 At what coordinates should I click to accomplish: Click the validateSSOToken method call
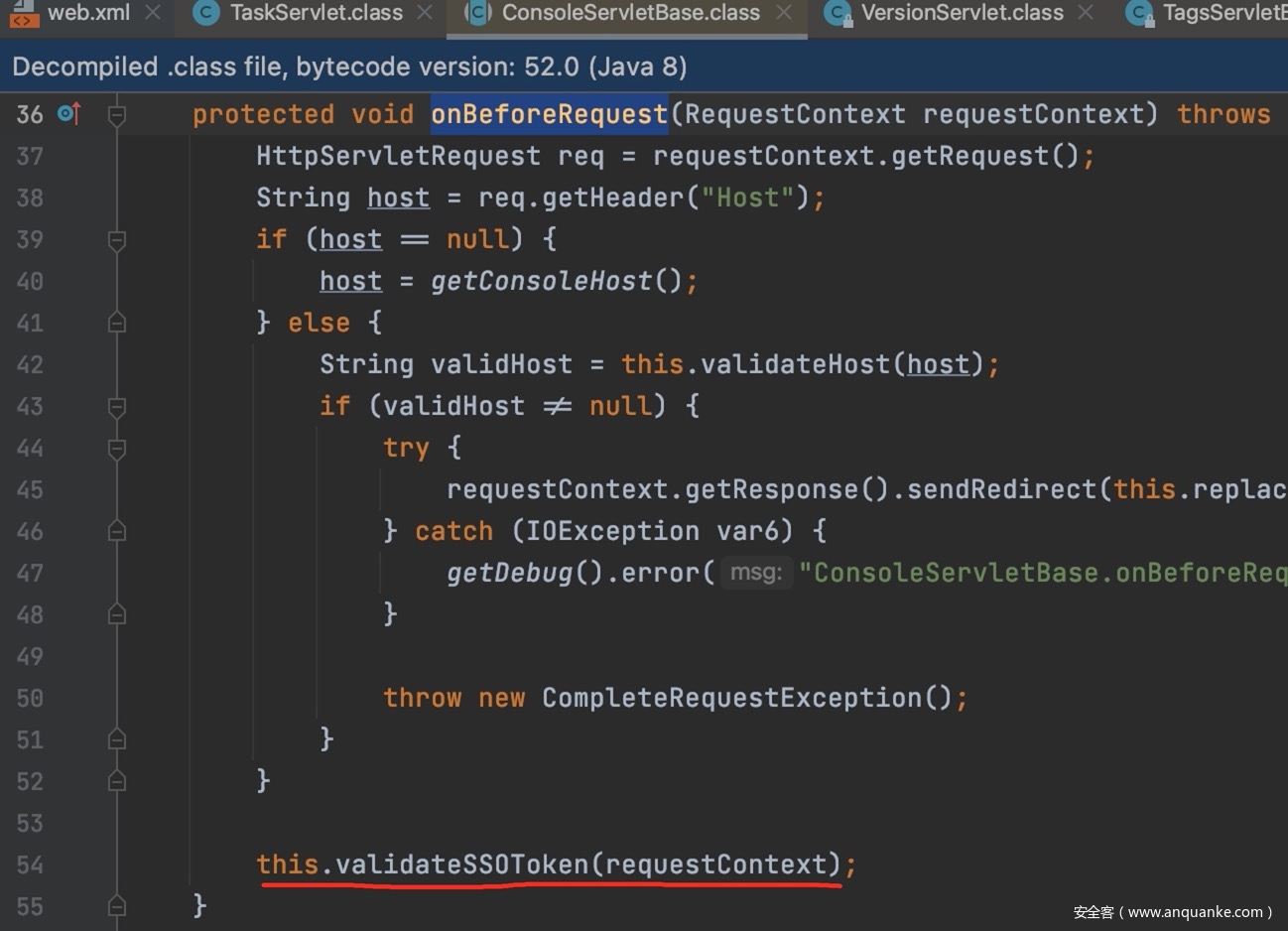pyautogui.click(x=461, y=864)
